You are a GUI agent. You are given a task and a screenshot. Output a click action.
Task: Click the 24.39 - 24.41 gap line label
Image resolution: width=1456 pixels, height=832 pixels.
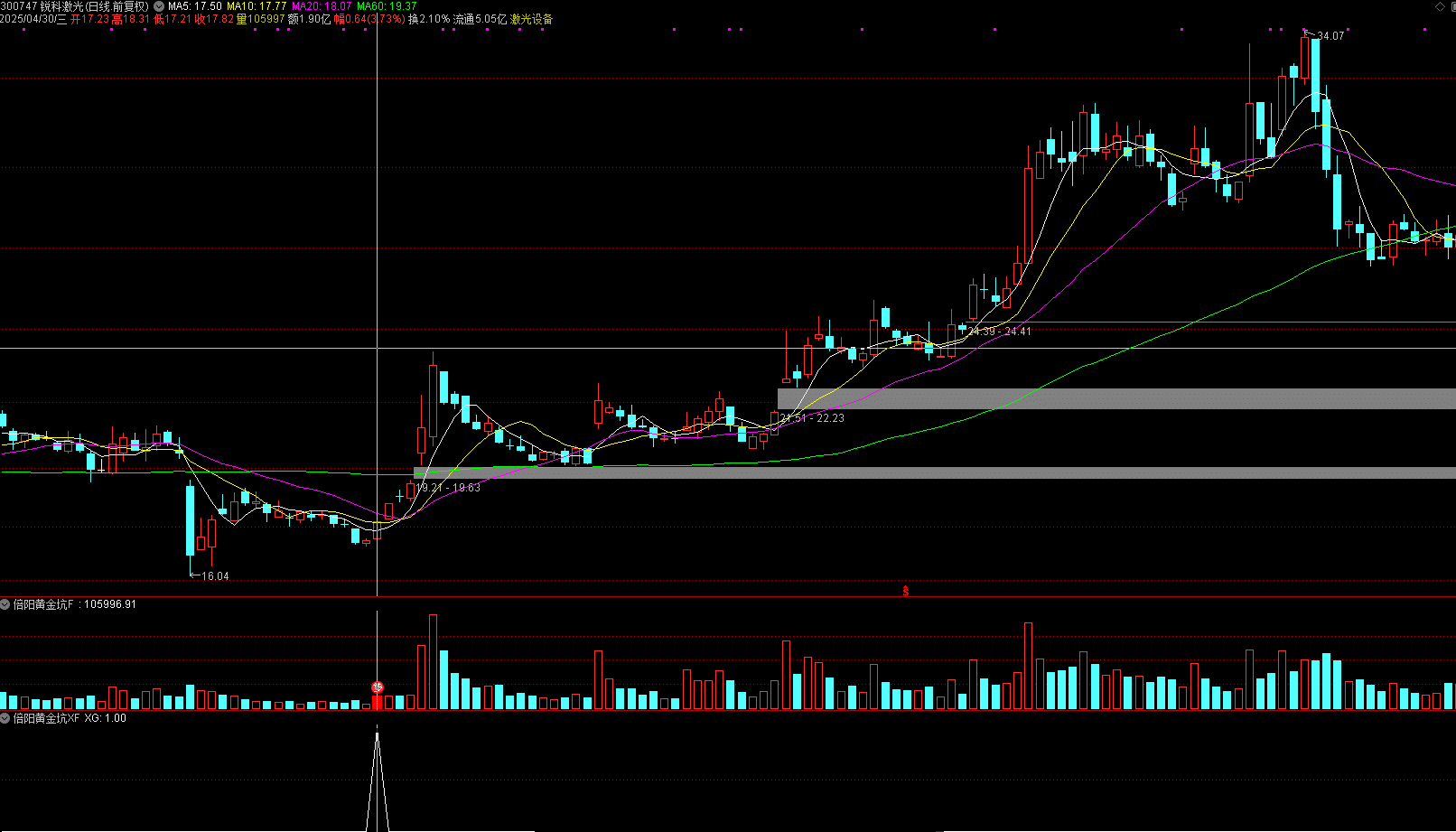coord(999,332)
